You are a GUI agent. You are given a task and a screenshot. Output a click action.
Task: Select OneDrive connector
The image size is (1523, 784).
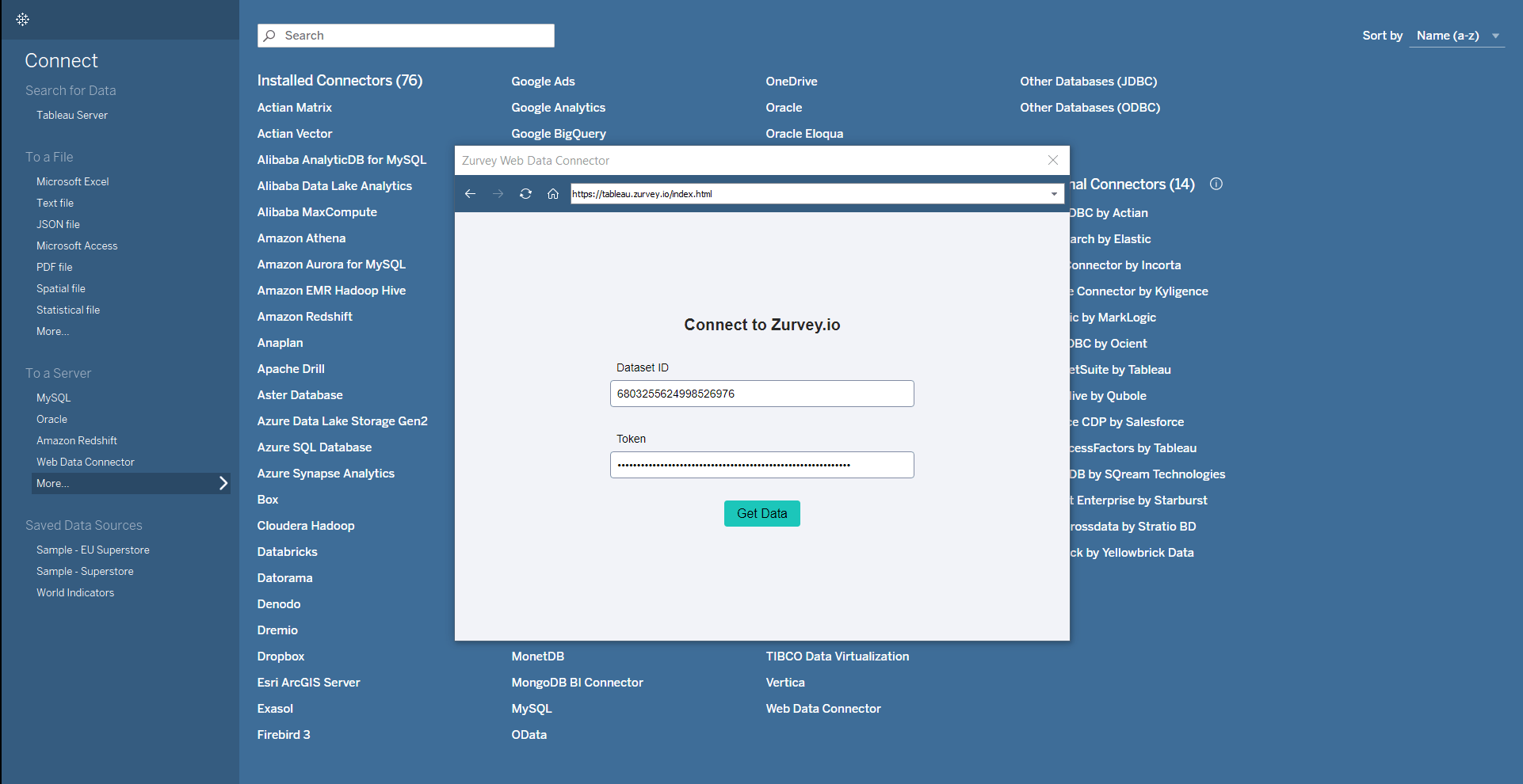[x=792, y=82]
